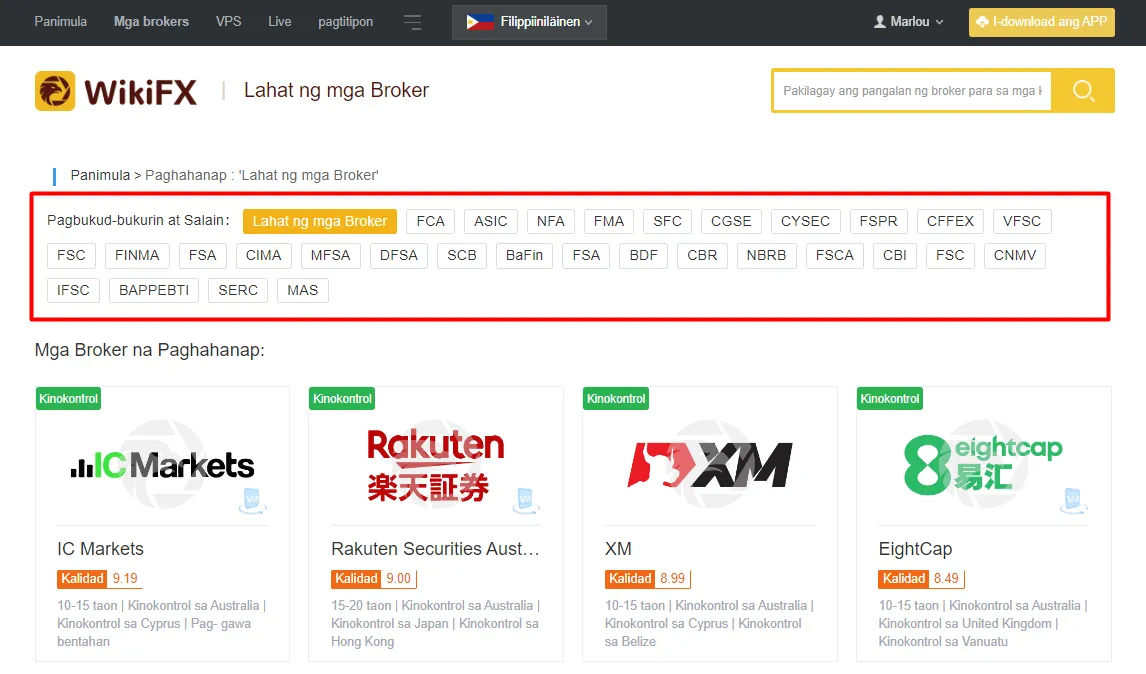
Task: Open Mga brokers in the navbar
Action: pyautogui.click(x=151, y=21)
